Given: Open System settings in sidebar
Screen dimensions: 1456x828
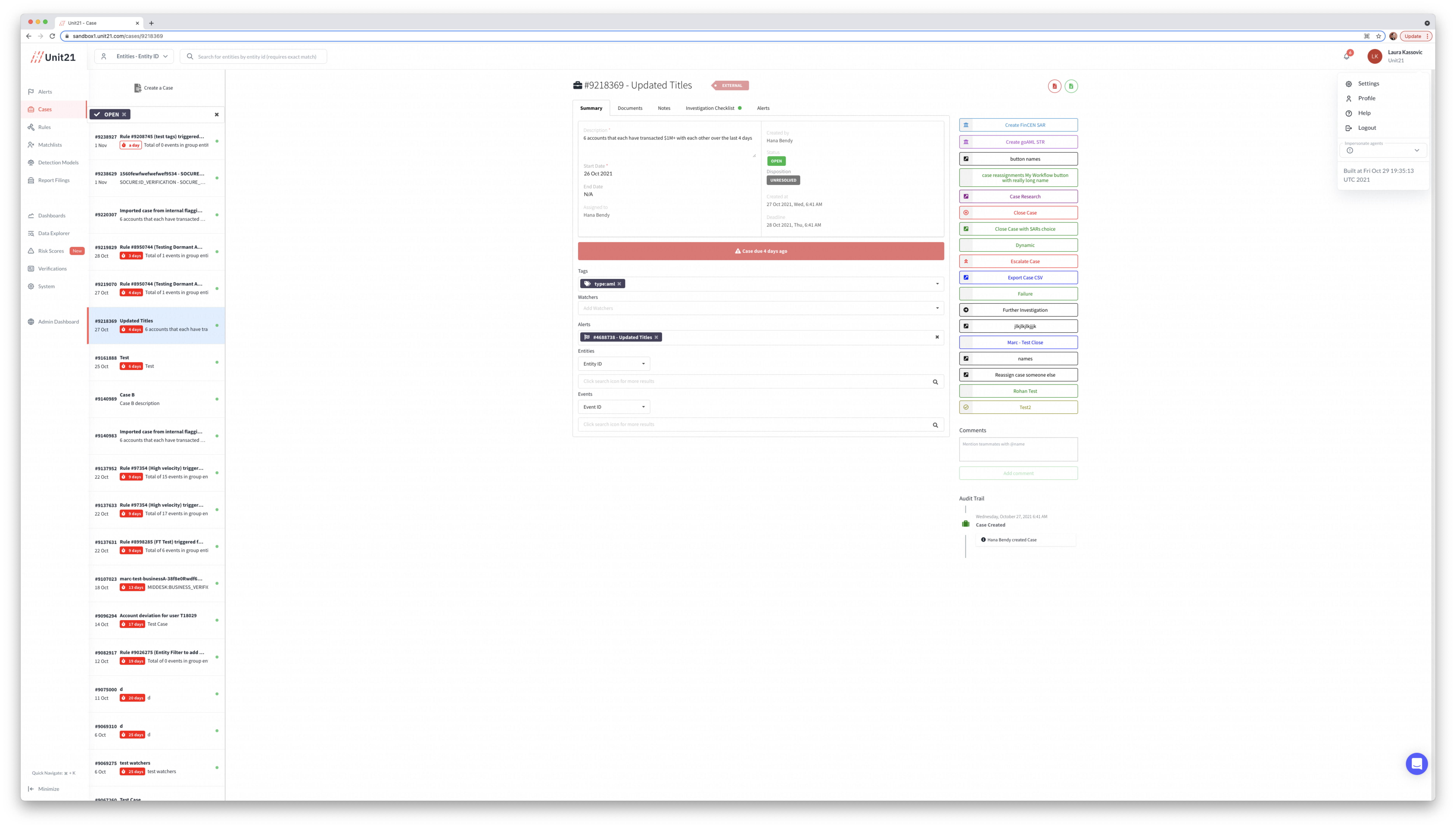Looking at the screenshot, I should coord(46,287).
